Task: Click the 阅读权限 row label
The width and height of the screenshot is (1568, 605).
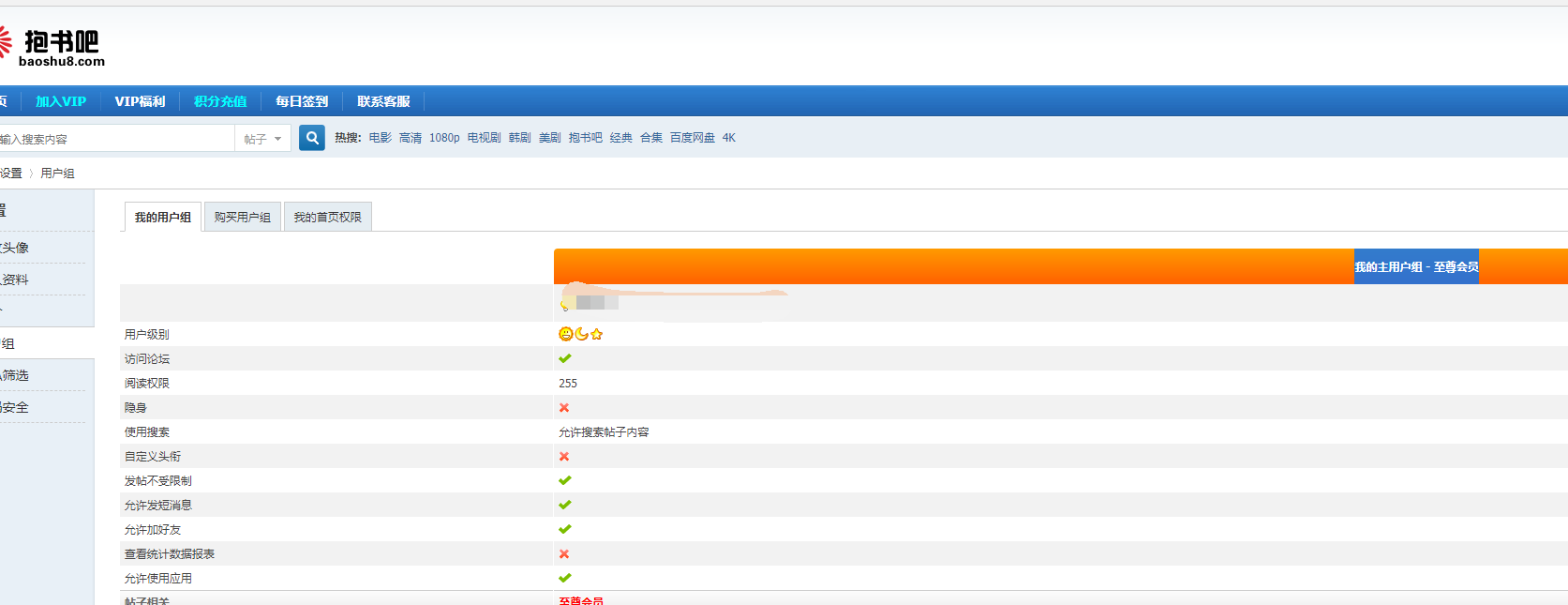Action: [147, 384]
